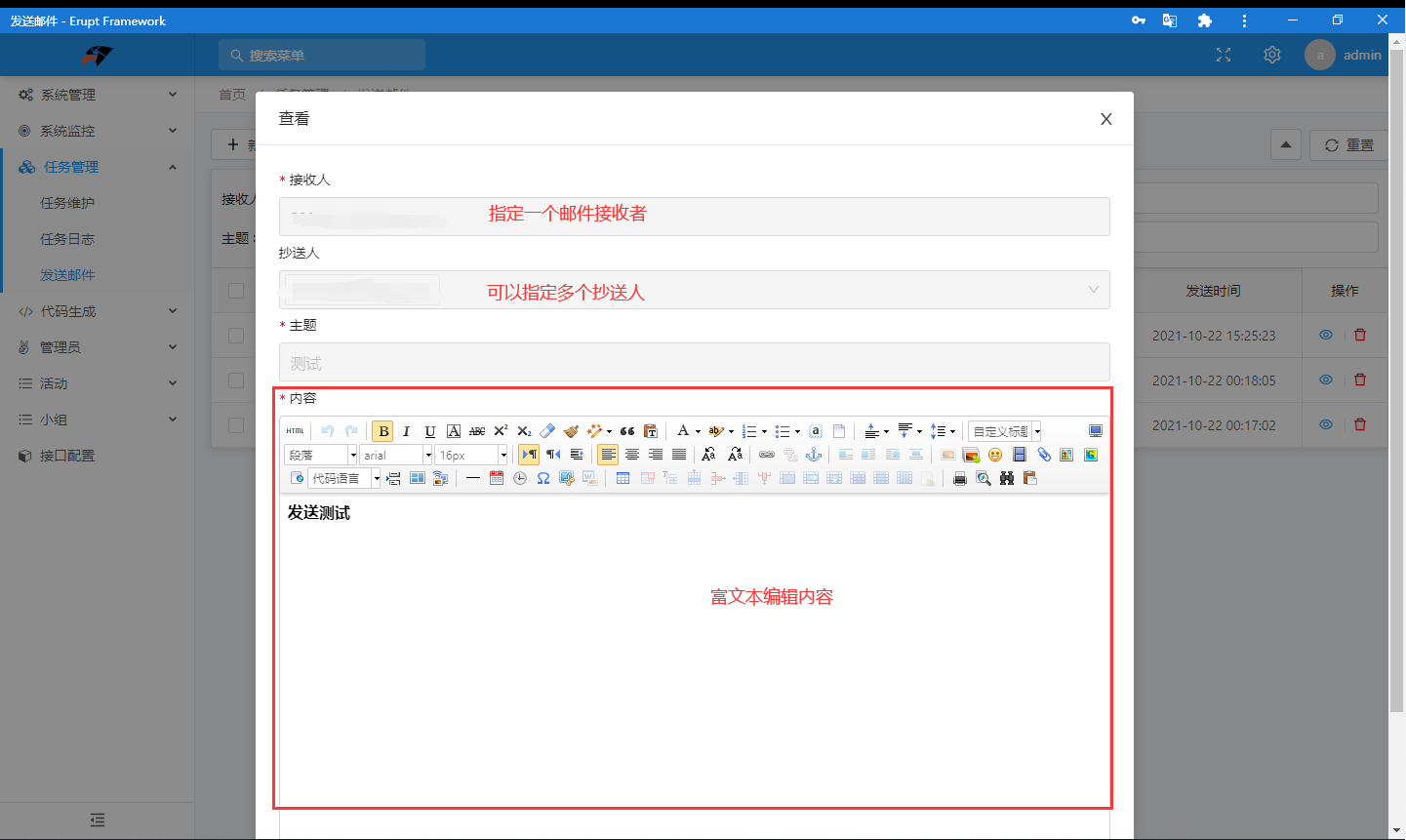The width and height of the screenshot is (1406, 840).
Task: Open search and replace binoculars
Action: click(1007, 478)
